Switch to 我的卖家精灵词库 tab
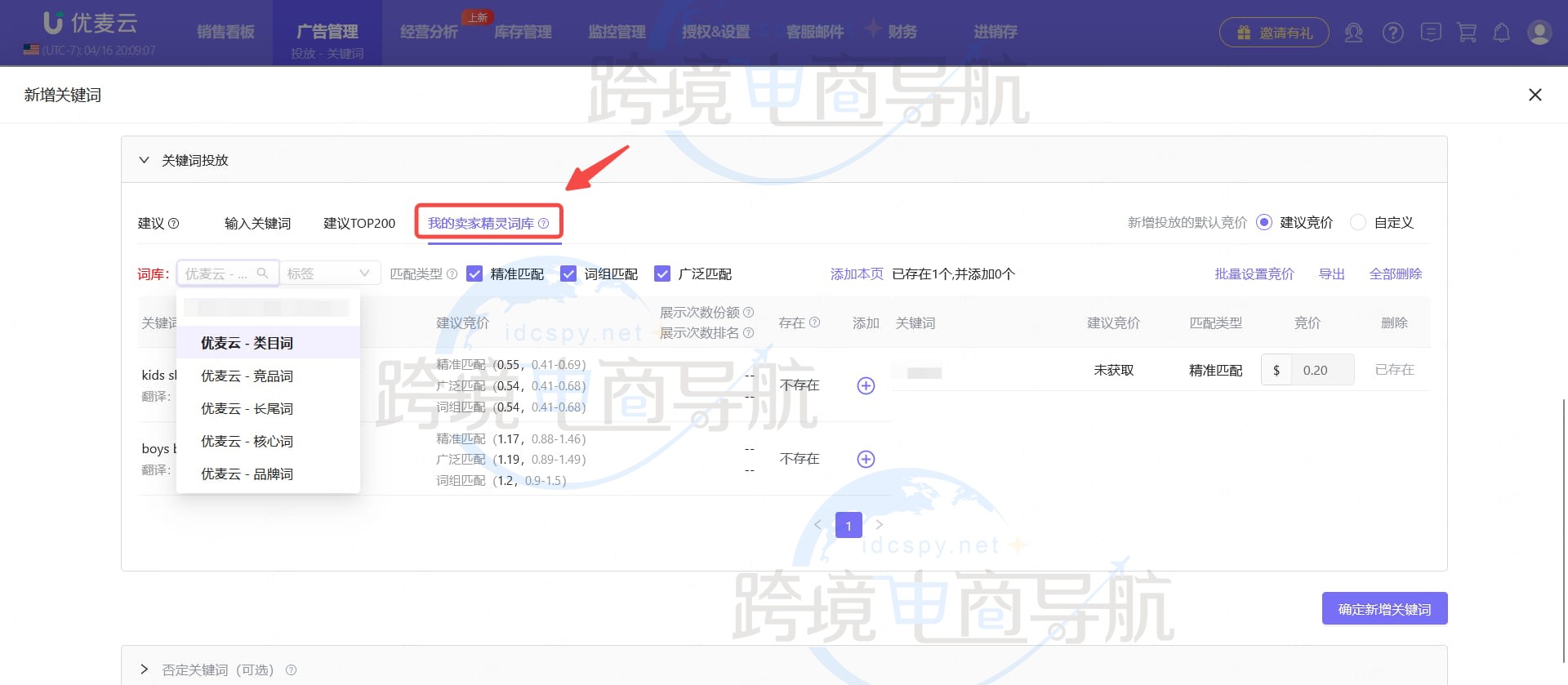 pyautogui.click(x=481, y=223)
